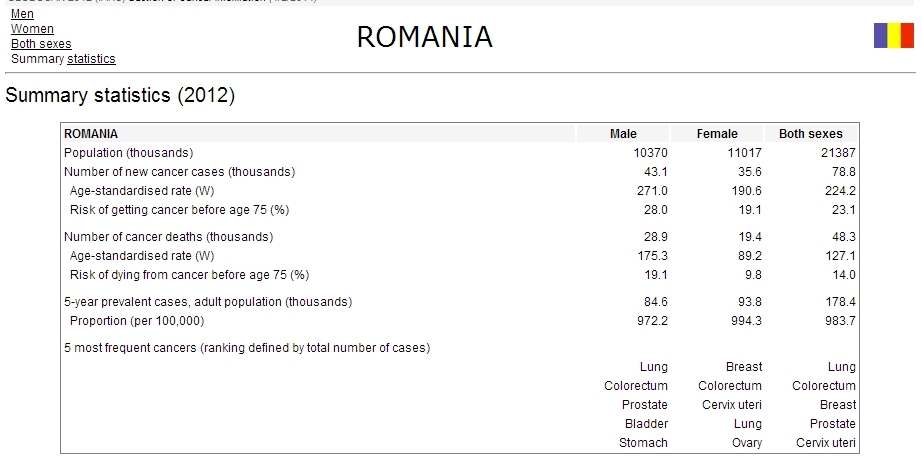Click the male population value 10370

[652, 153]
